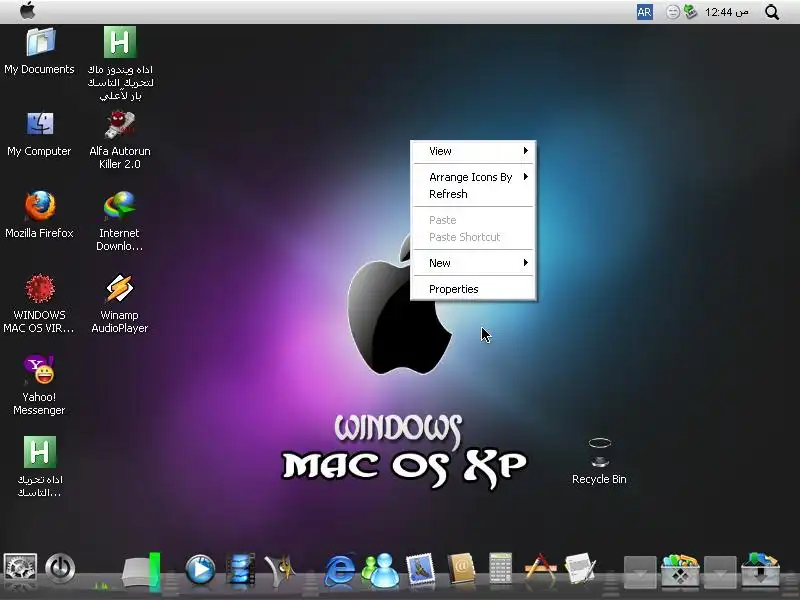Open Arrange Icons By submenu
The image size is (800, 600).
coord(473,177)
